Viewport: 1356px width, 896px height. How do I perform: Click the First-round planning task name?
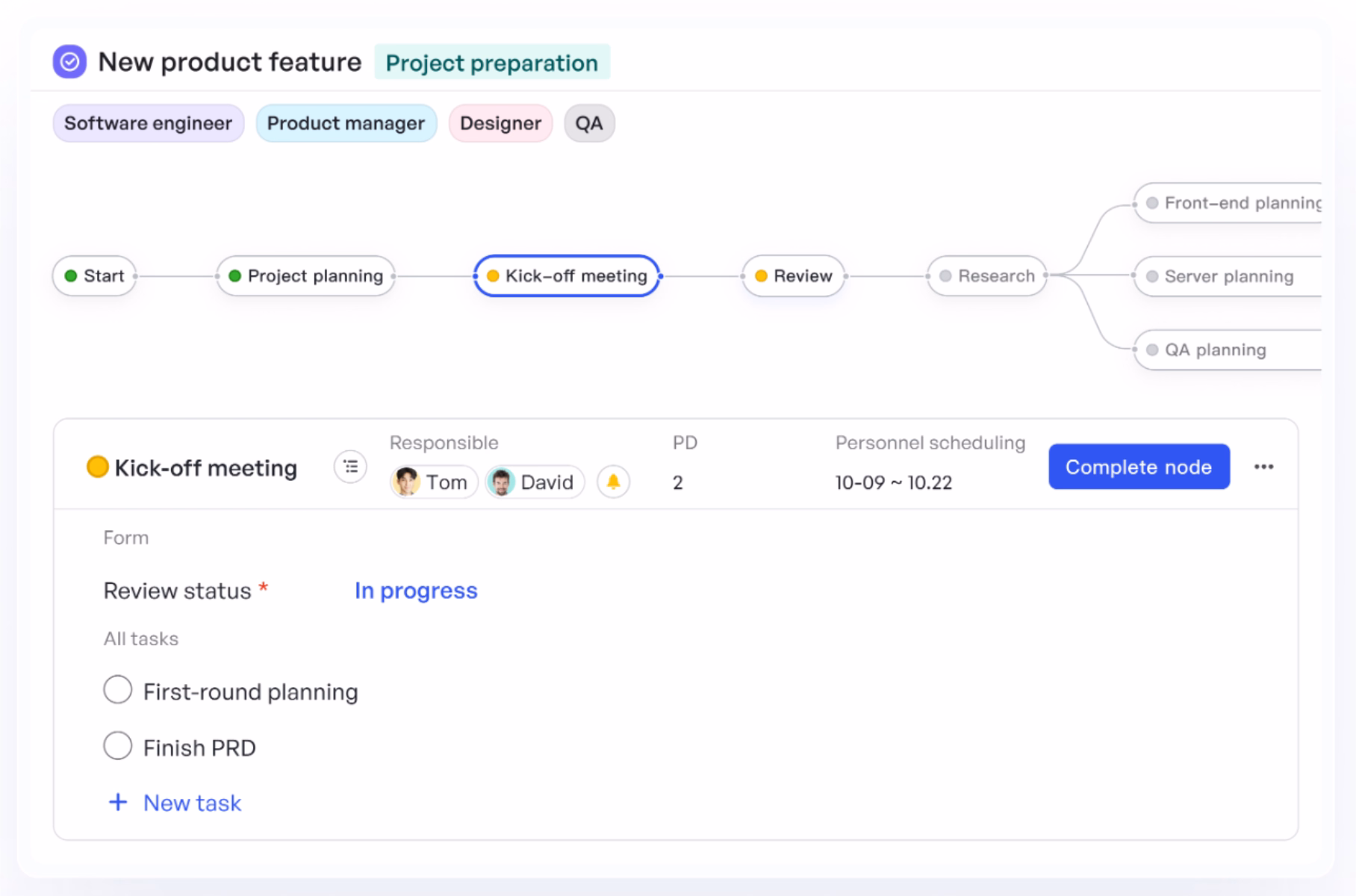(x=251, y=691)
